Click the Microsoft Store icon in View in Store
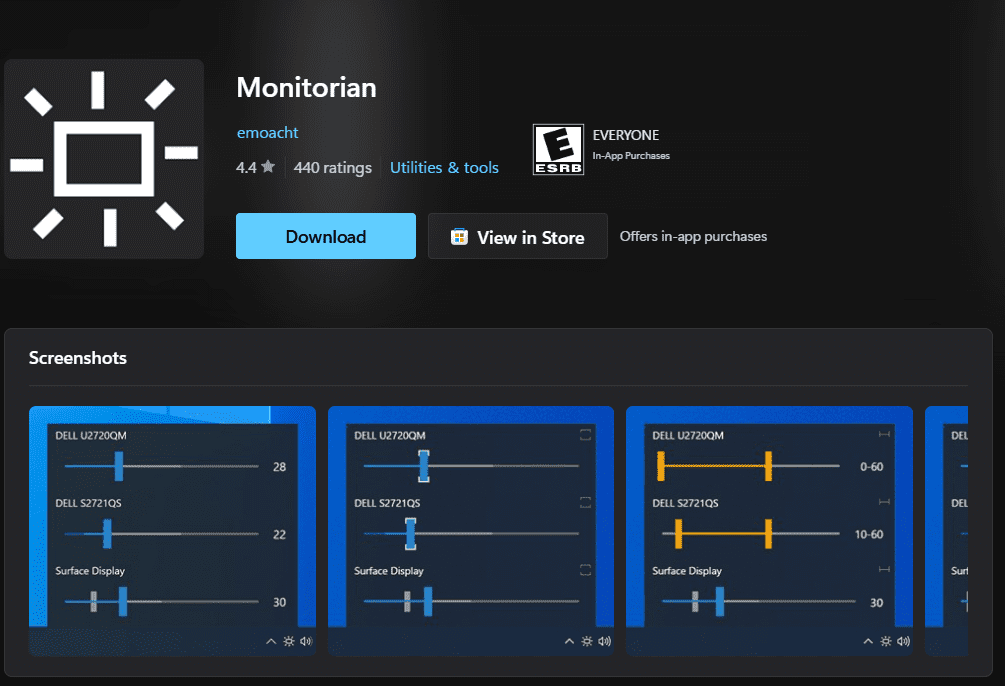 point(460,237)
